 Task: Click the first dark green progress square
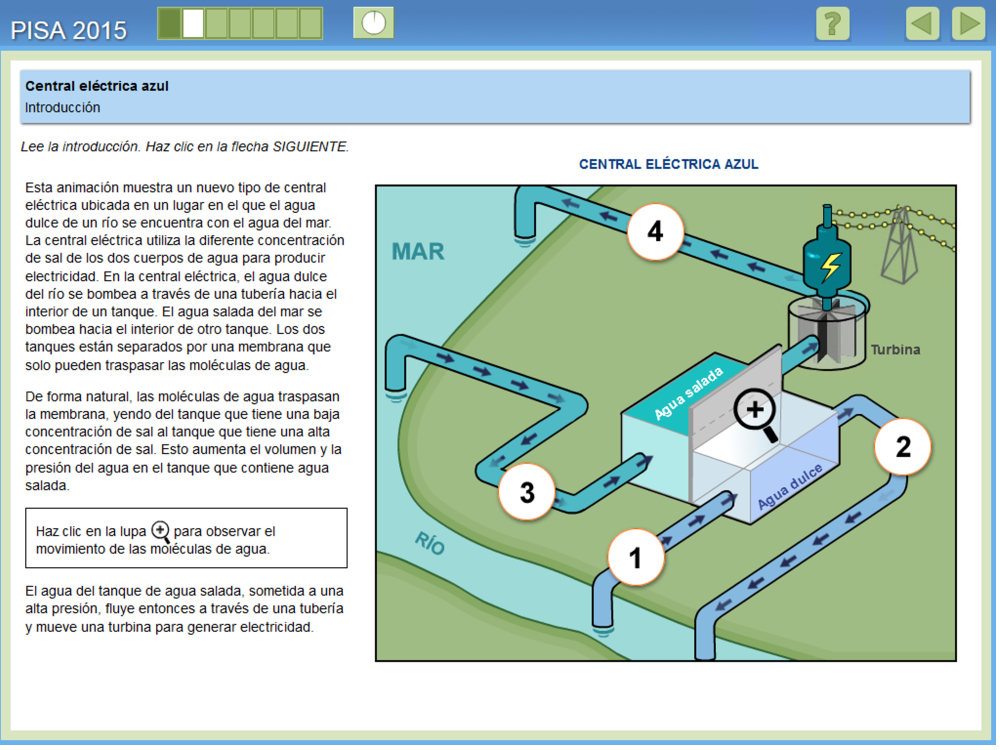click(170, 23)
